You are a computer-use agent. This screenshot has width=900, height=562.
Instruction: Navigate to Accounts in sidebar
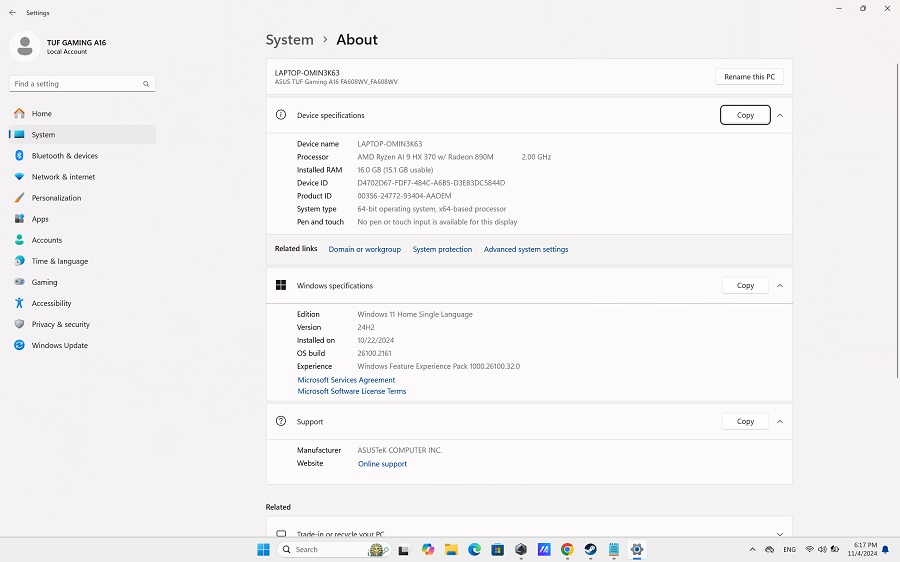(x=46, y=240)
